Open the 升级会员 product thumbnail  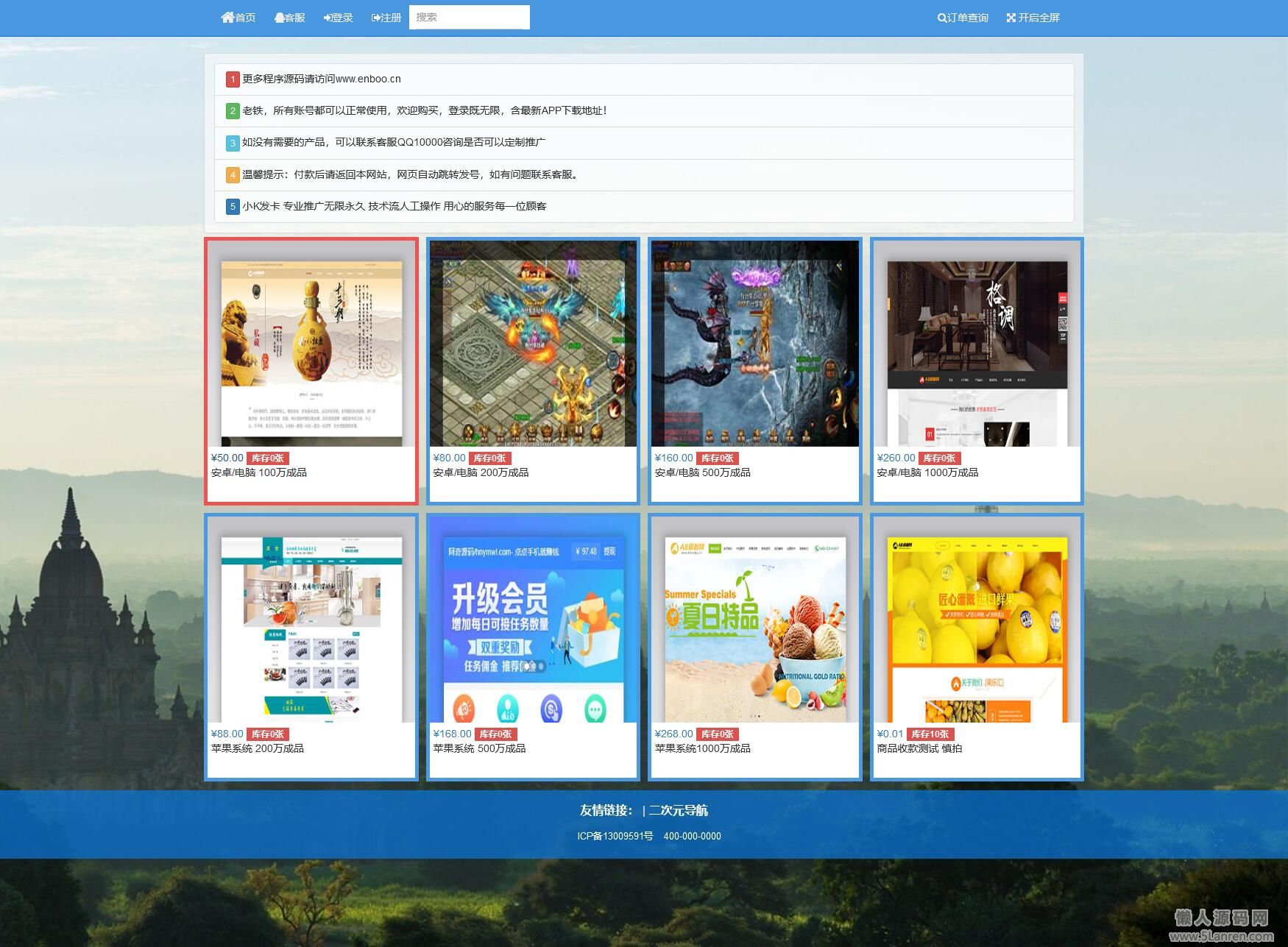point(533,620)
